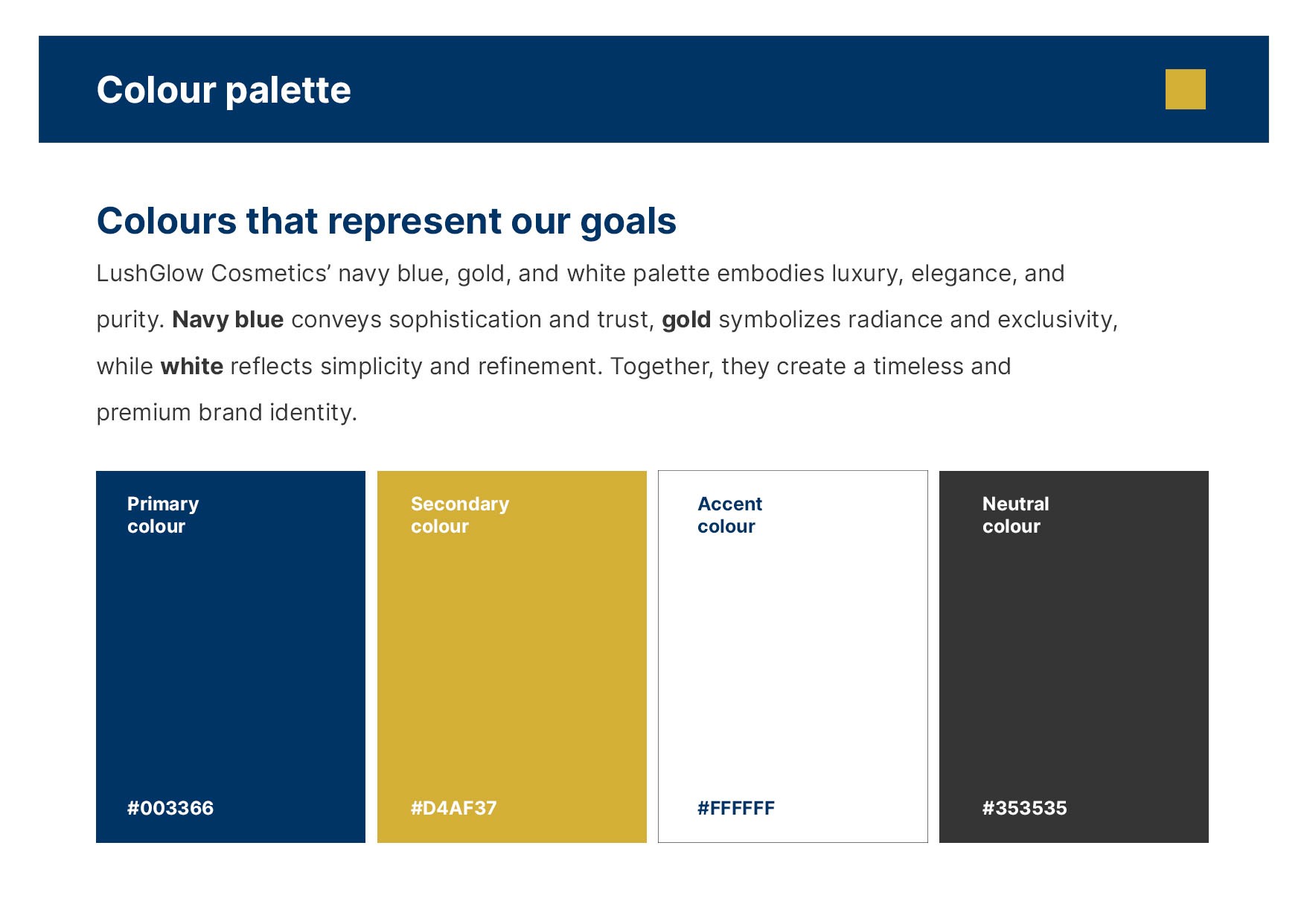
Task: Click the #FFFFFF hex code
Action: [x=736, y=808]
